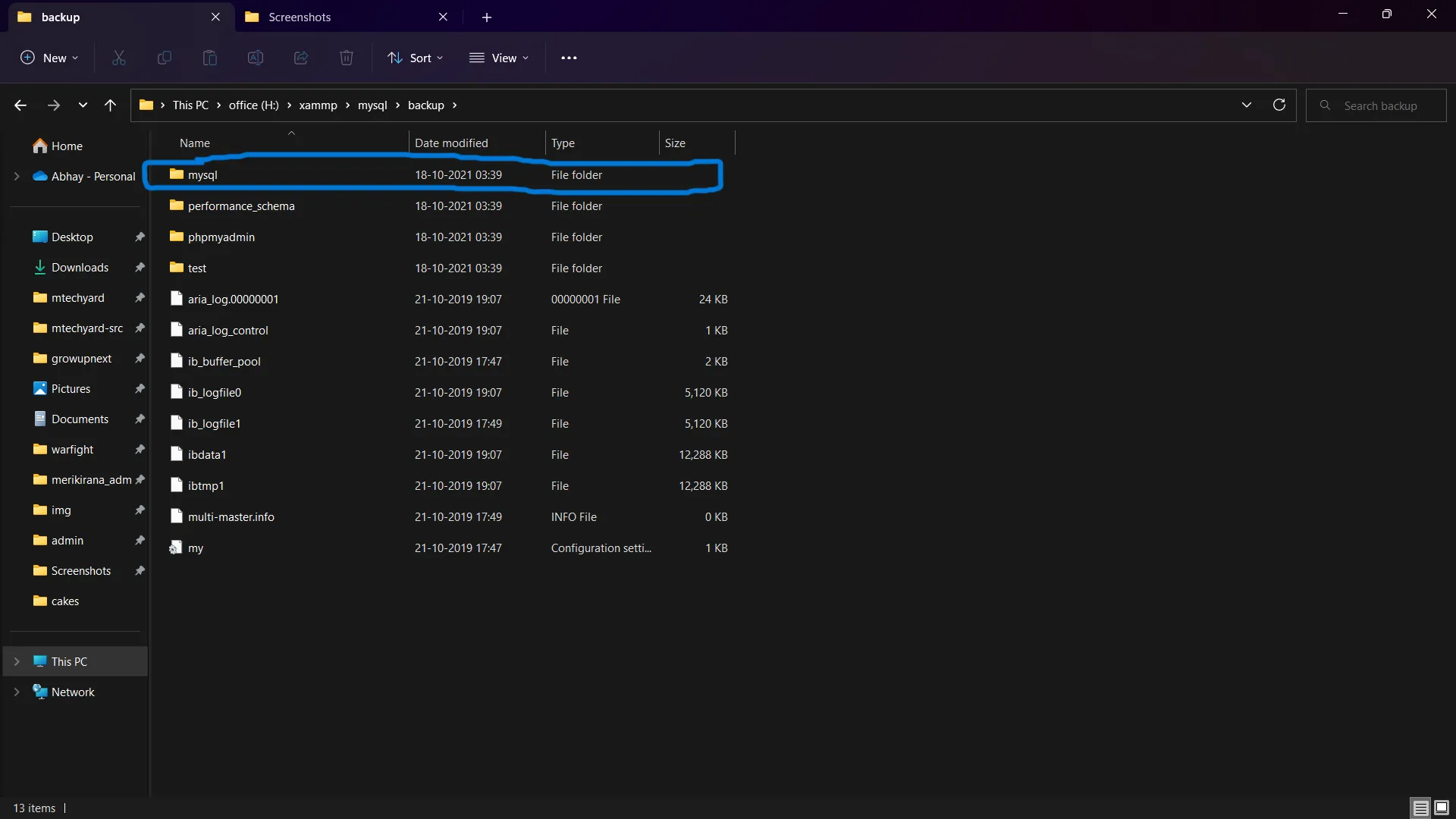Go up one directory level

pos(111,105)
